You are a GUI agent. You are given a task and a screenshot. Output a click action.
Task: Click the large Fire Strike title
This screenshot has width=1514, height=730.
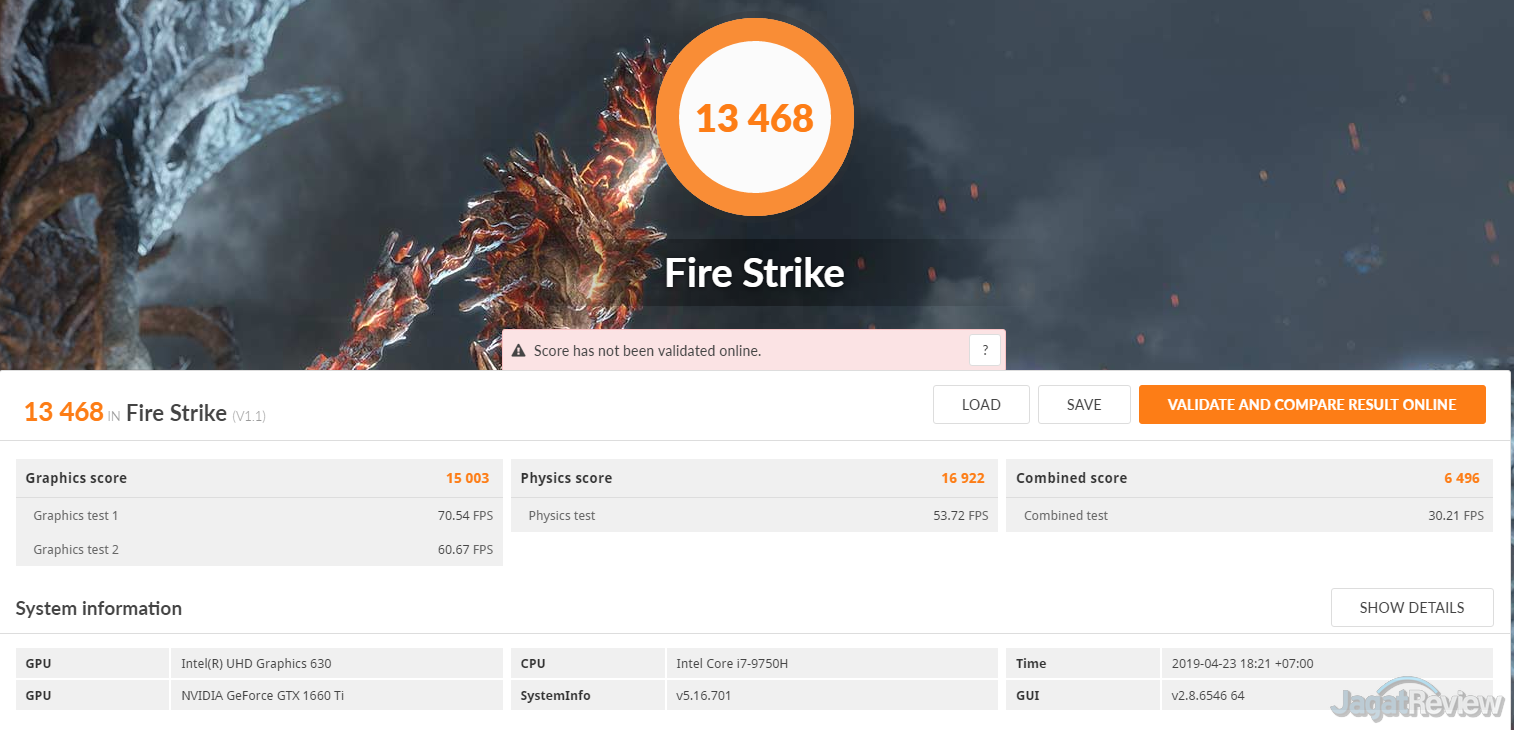coord(755,273)
